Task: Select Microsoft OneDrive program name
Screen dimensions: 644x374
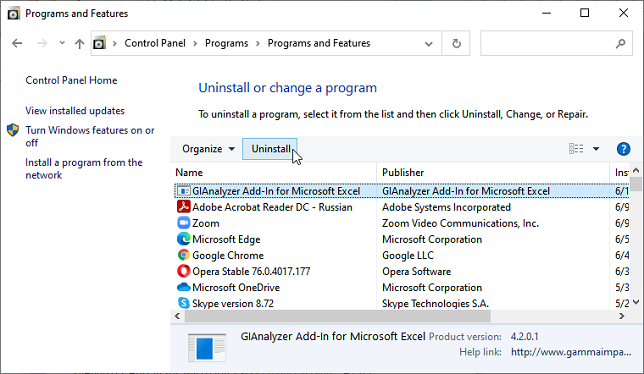Action: 236,287
